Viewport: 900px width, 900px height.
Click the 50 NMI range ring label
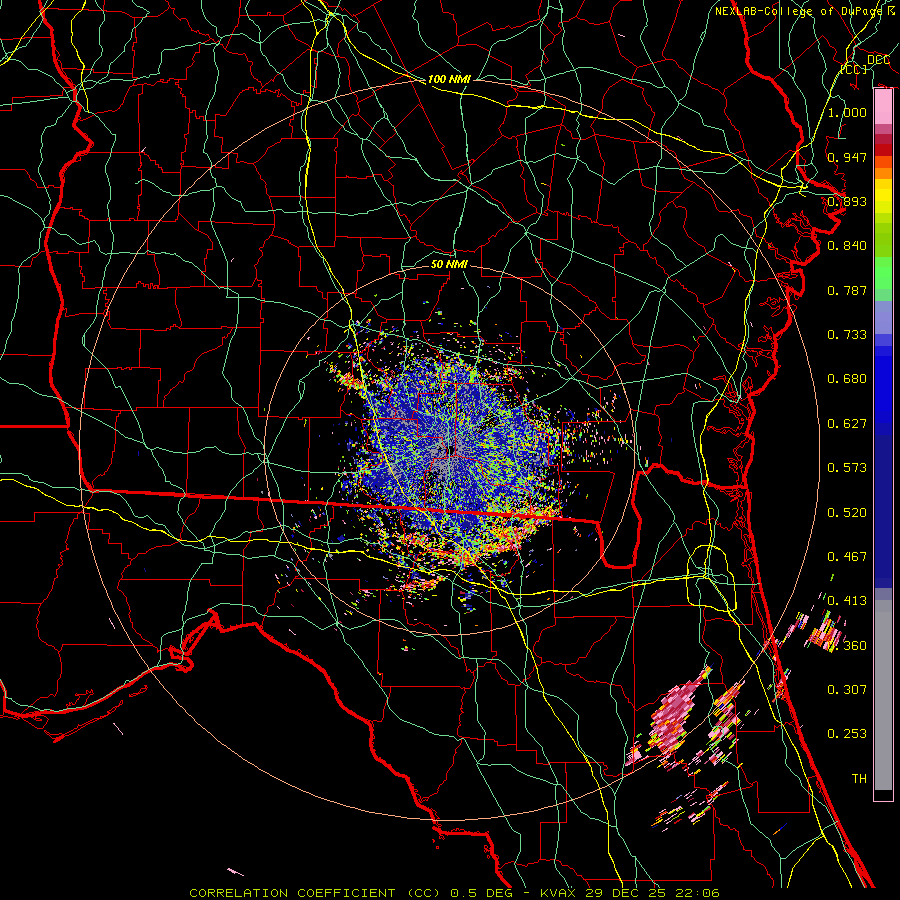tap(449, 264)
